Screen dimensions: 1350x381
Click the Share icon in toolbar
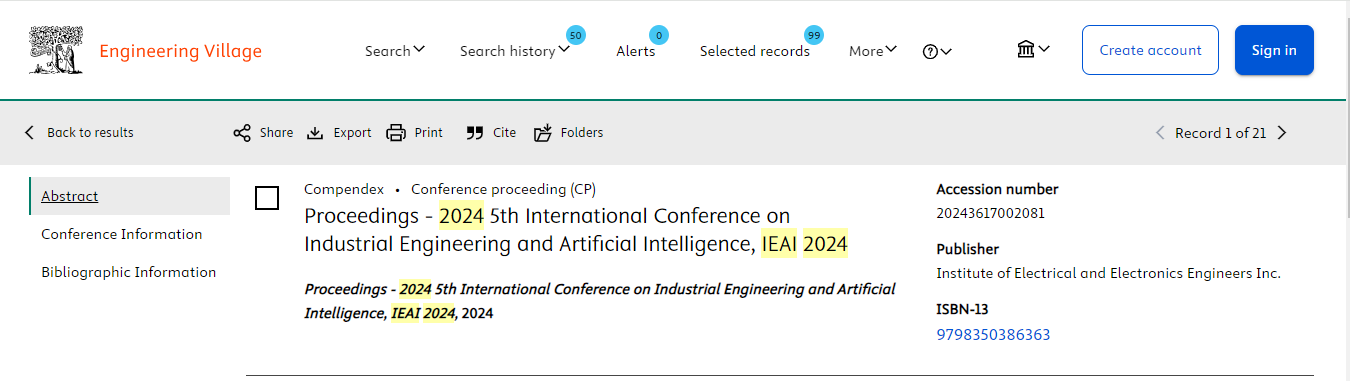[242, 133]
